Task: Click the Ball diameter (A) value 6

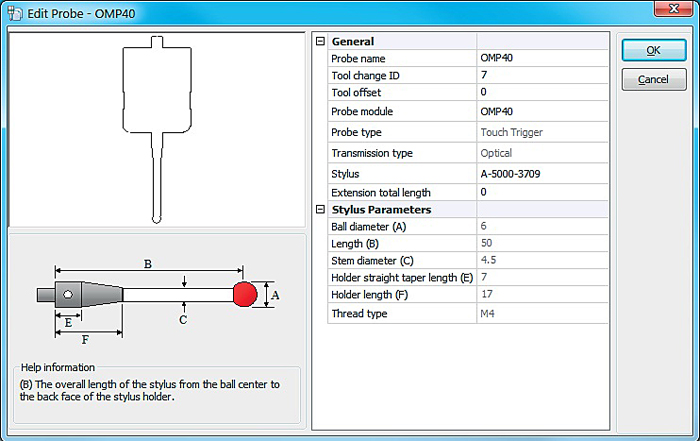Action: (x=542, y=226)
